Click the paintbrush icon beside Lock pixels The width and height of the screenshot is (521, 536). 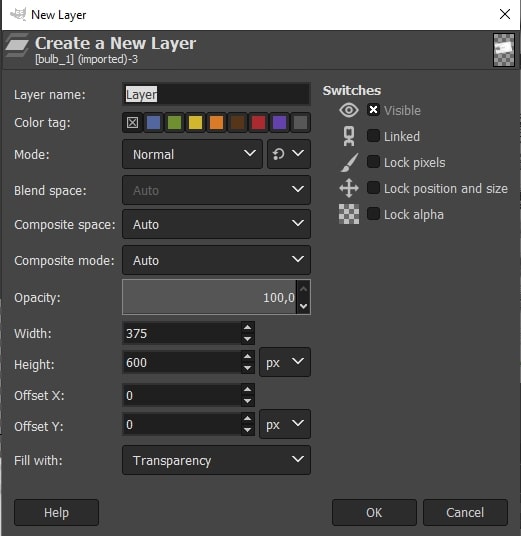349,162
